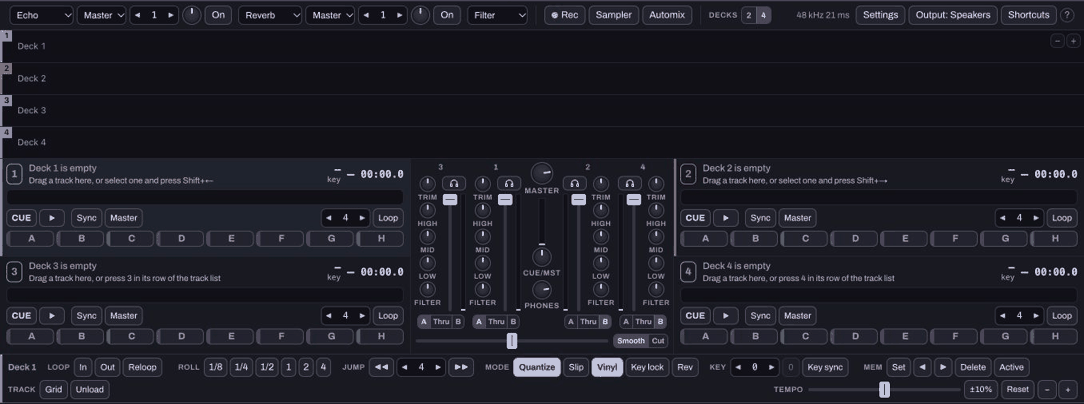This screenshot has width=1084, height=404.
Task: Click the Deck 1 CUE button
Action: (21, 218)
